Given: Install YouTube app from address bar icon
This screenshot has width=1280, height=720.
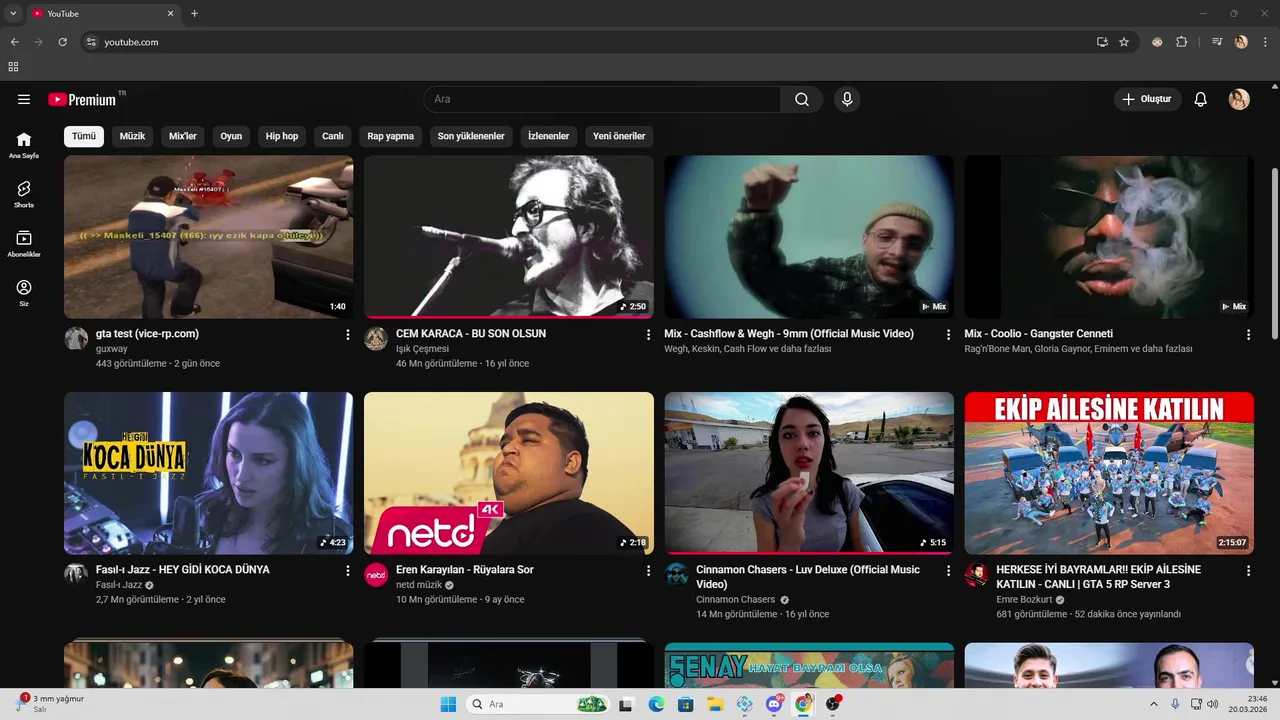Looking at the screenshot, I should [1102, 42].
